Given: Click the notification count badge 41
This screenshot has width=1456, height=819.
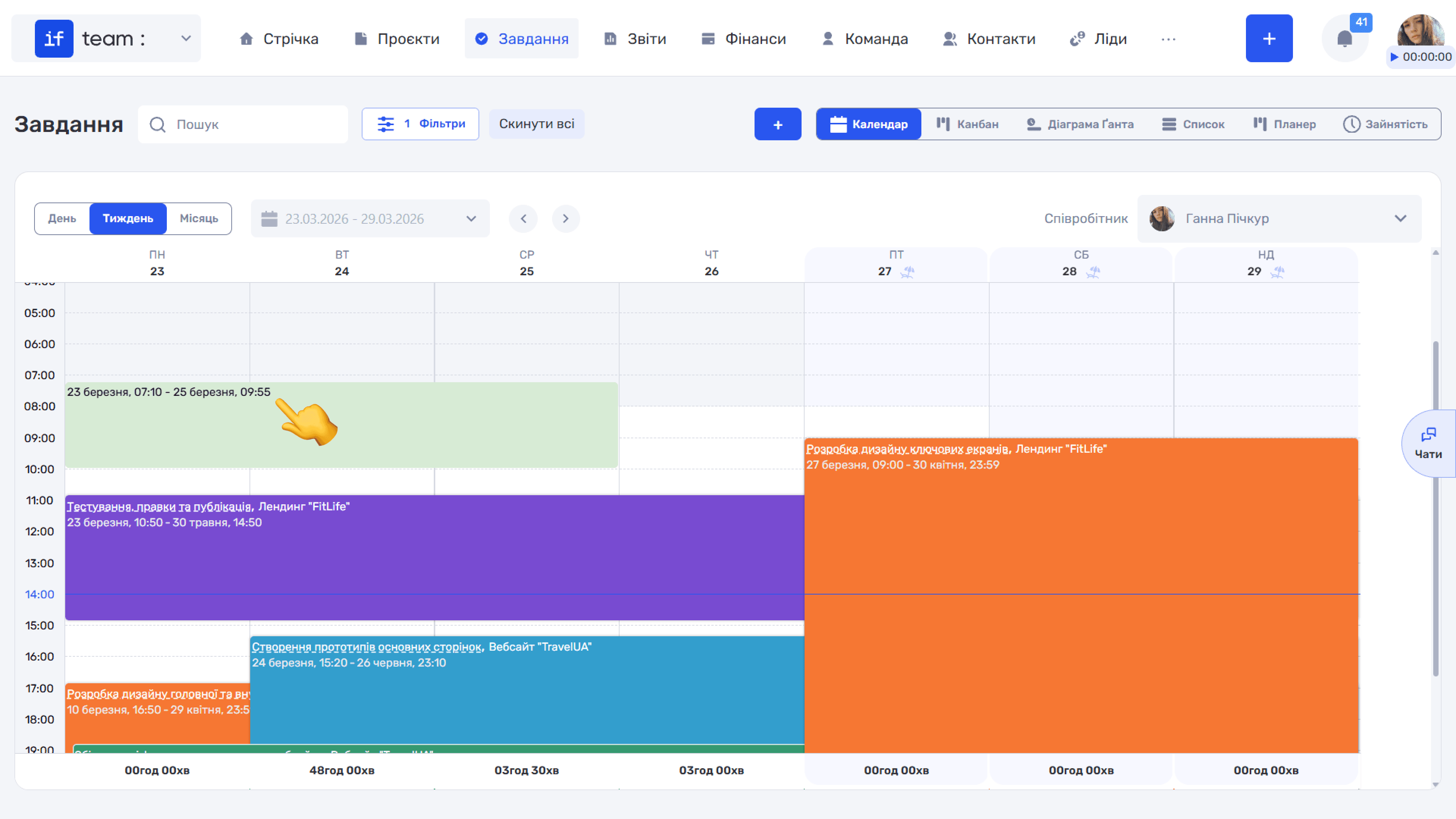Looking at the screenshot, I should pos(1361,22).
